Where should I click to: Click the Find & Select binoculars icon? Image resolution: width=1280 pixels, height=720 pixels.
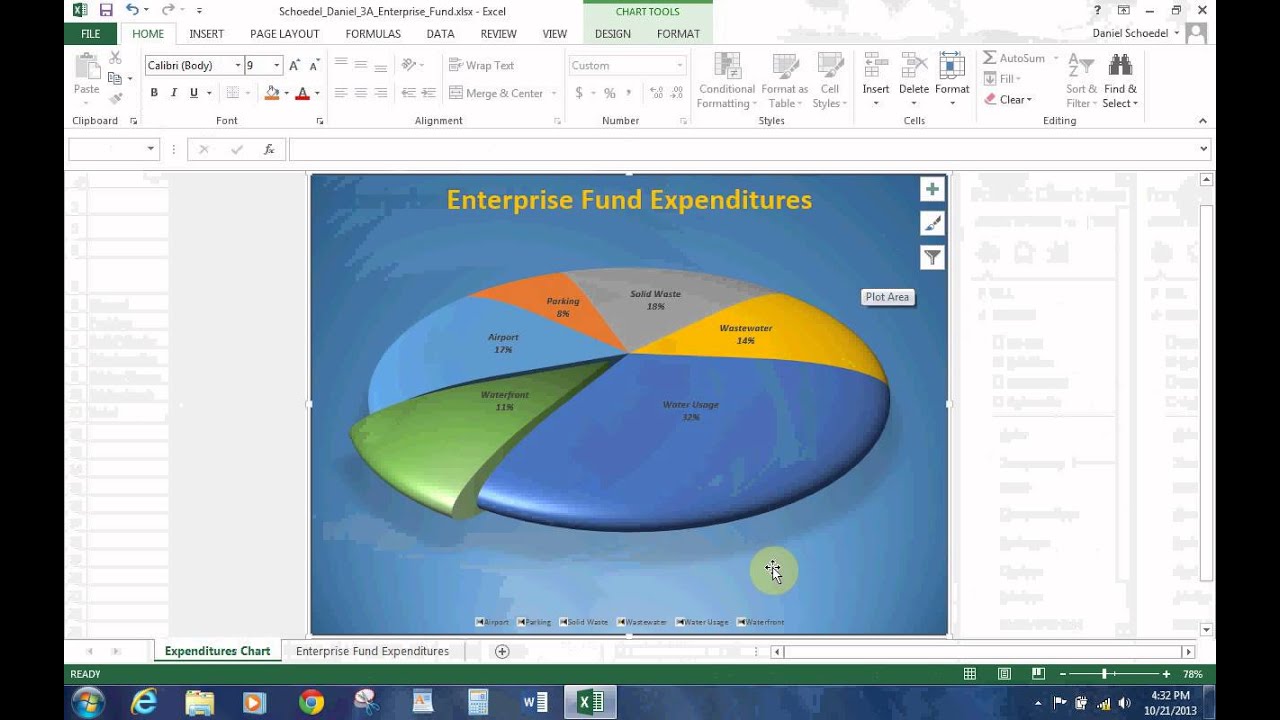[x=1120, y=66]
